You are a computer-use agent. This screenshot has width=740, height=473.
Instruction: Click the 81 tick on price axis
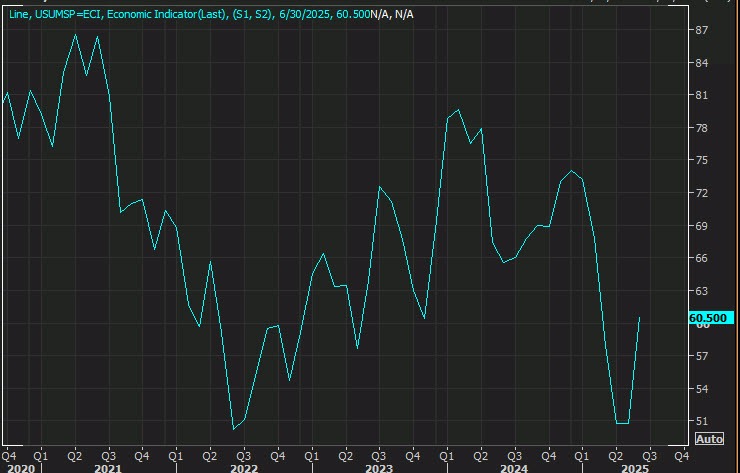pos(701,95)
